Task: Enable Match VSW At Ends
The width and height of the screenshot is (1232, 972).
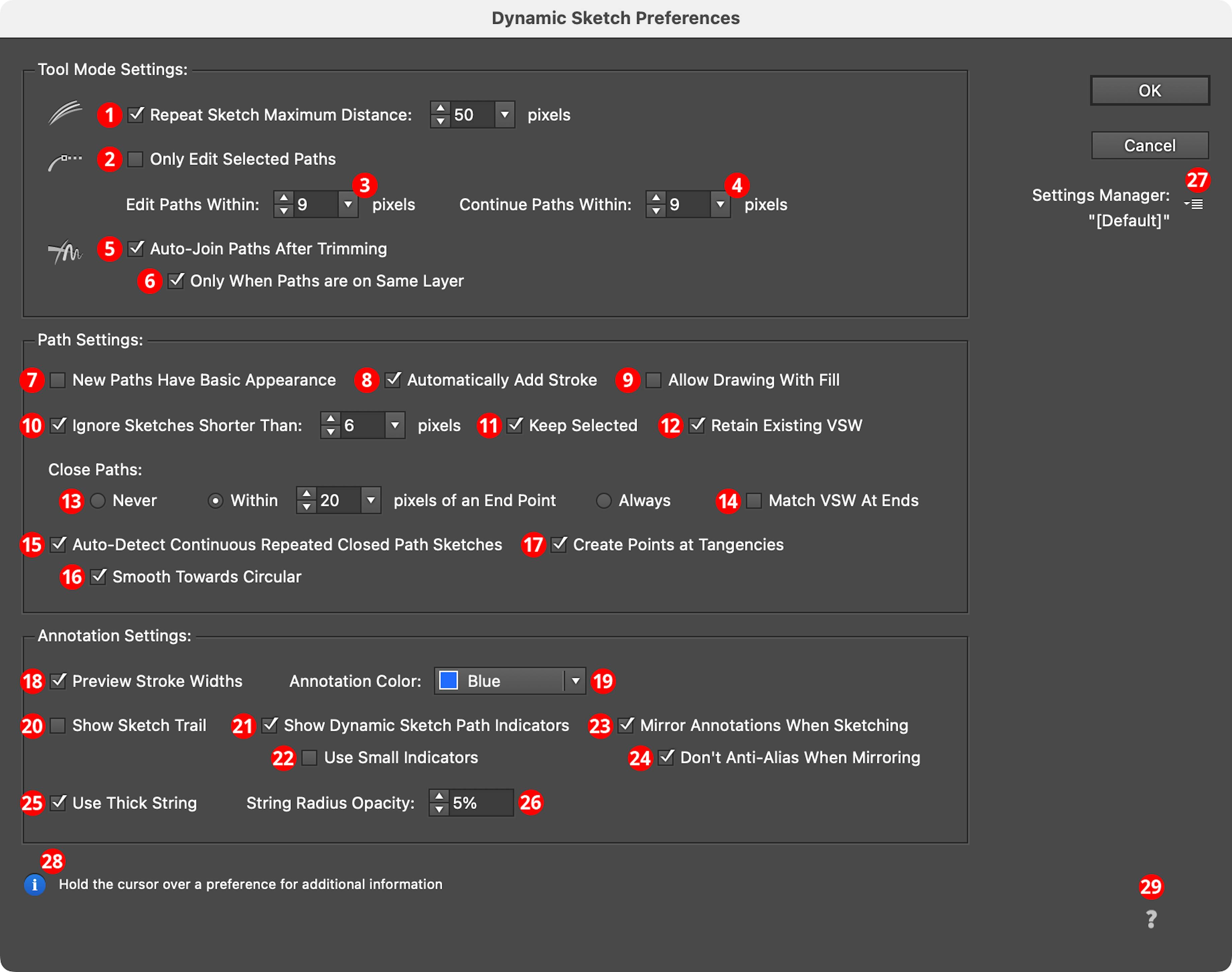Action: 754,501
